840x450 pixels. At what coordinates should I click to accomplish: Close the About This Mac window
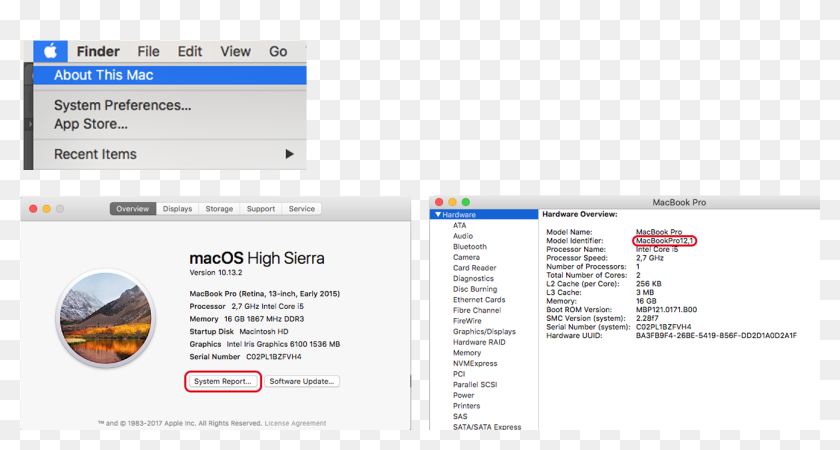[x=33, y=209]
